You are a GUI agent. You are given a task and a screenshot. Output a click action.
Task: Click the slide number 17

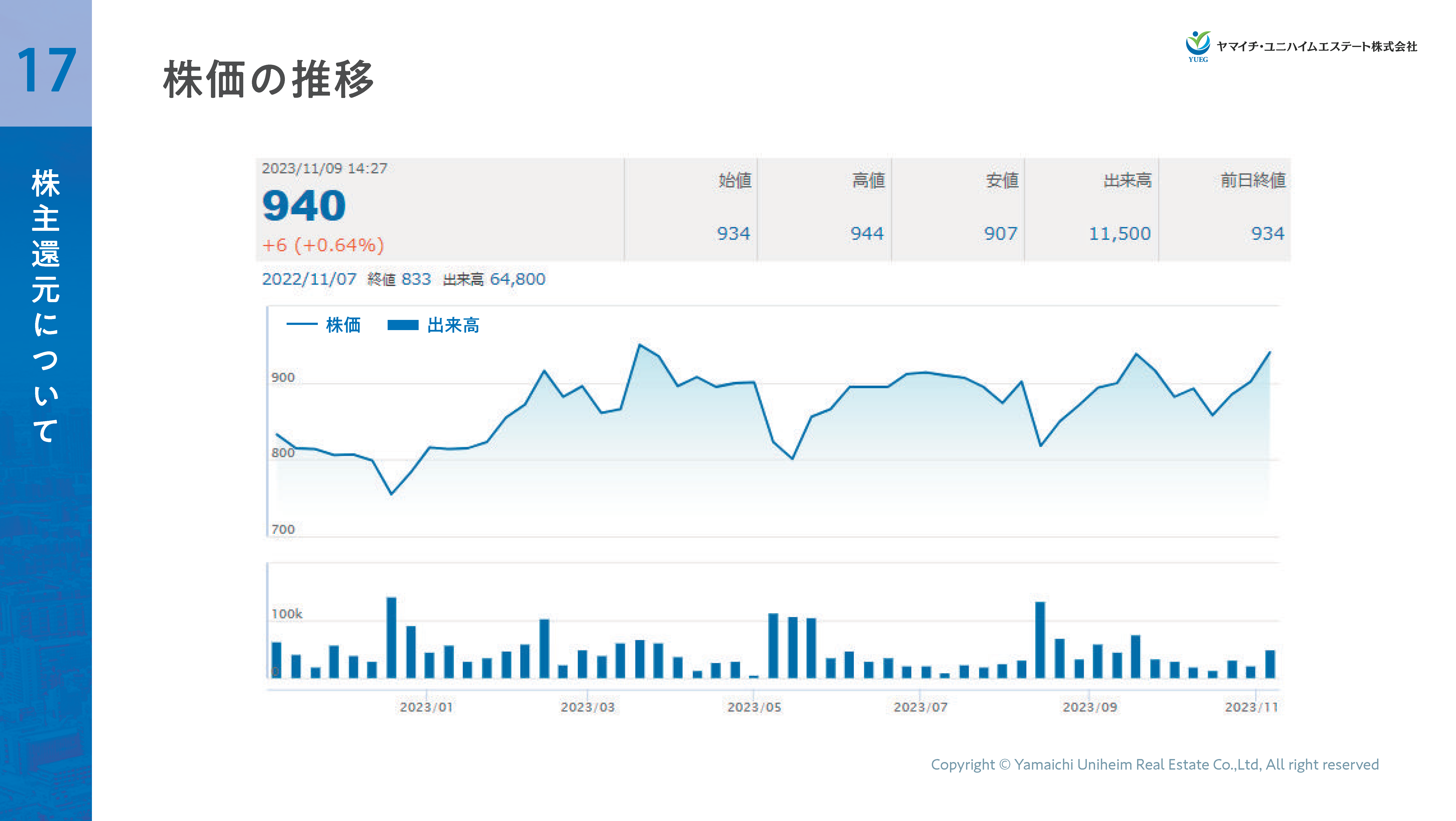[x=46, y=70]
